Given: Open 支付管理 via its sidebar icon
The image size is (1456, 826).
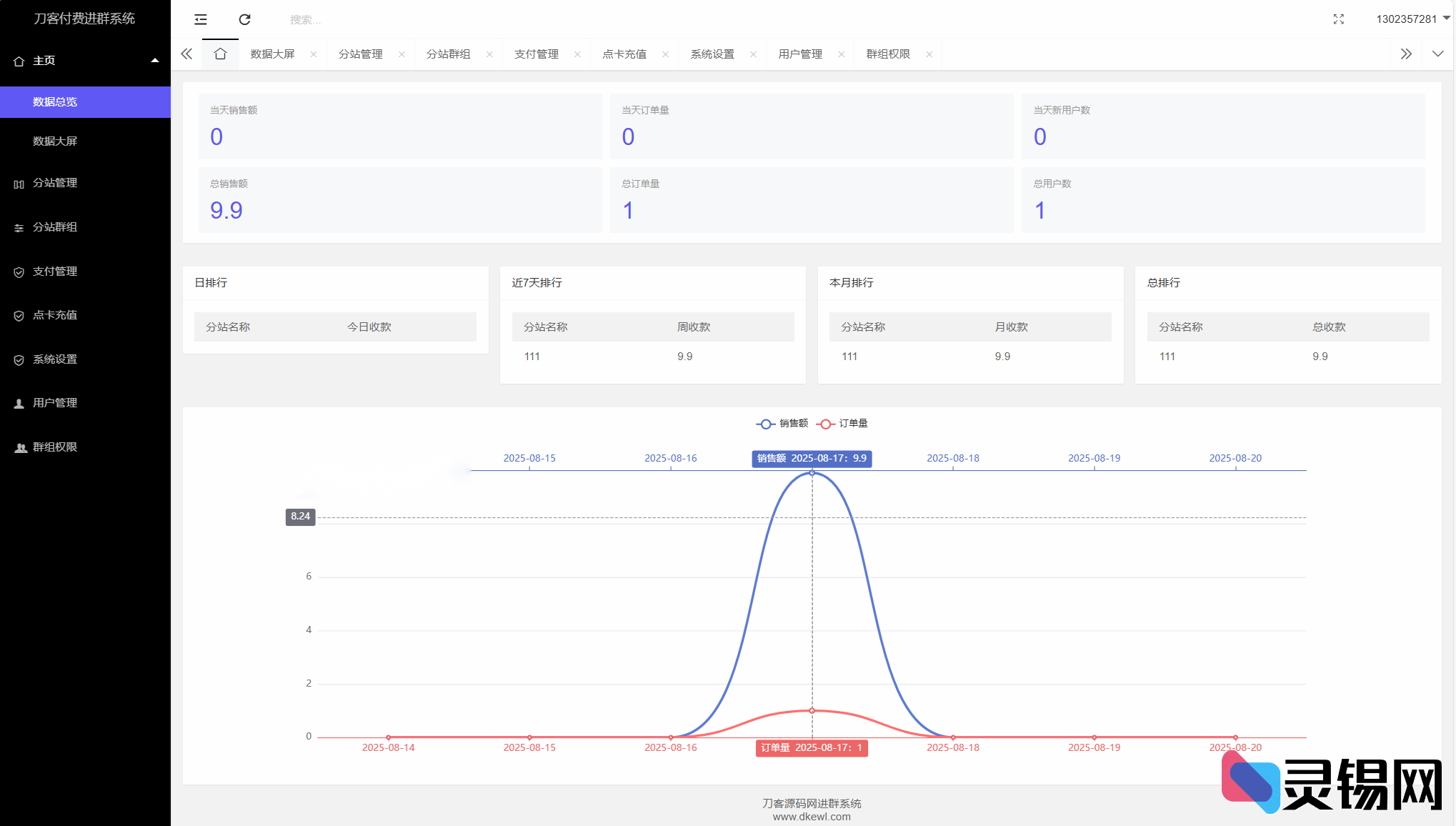Looking at the screenshot, I should [19, 272].
